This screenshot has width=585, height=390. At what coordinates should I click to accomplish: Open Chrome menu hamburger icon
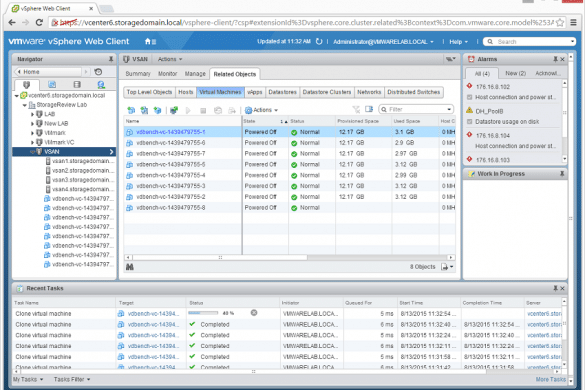pyautogui.click(x=573, y=22)
